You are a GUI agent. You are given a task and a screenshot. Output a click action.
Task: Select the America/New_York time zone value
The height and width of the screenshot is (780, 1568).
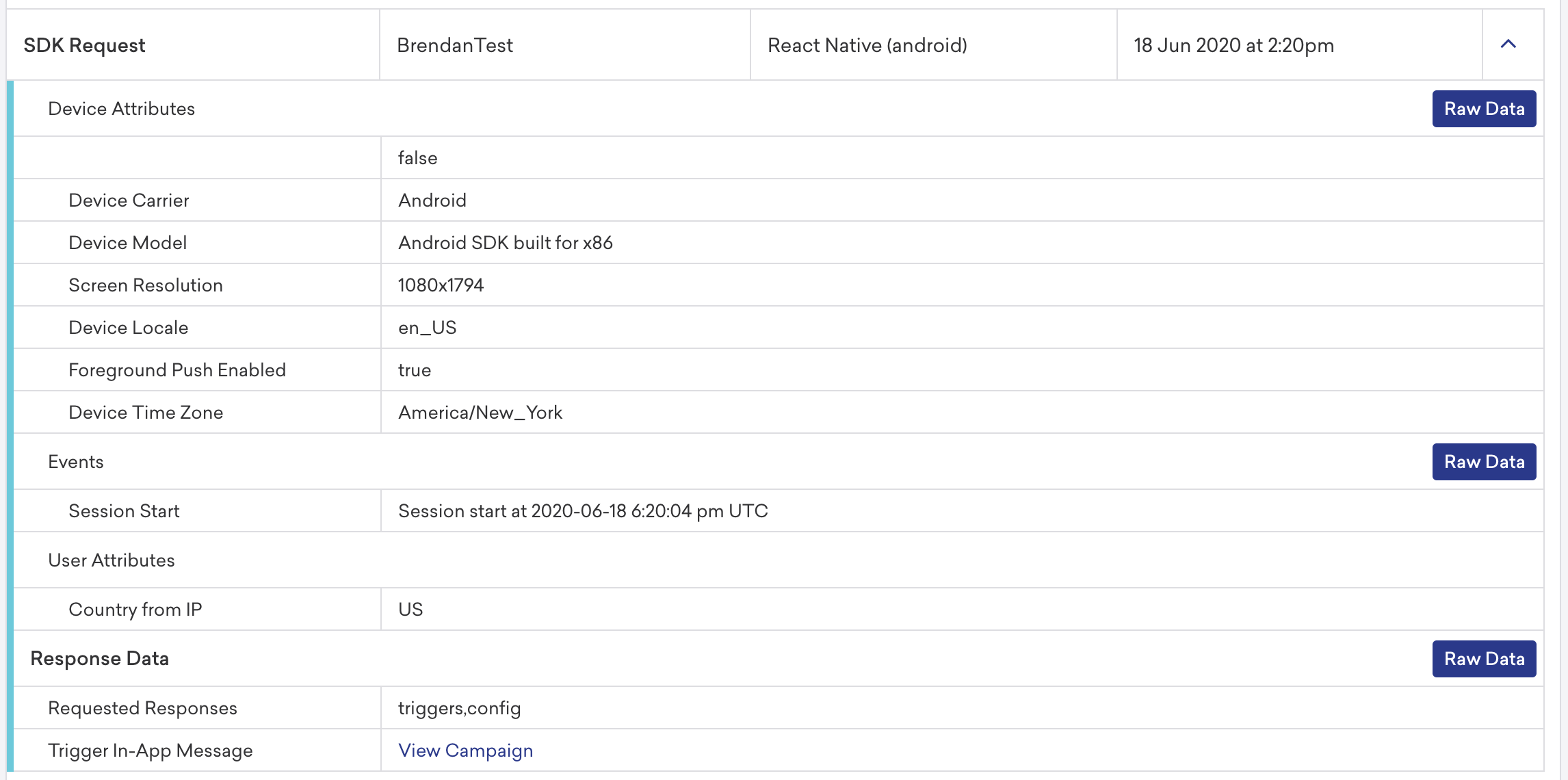tap(480, 412)
